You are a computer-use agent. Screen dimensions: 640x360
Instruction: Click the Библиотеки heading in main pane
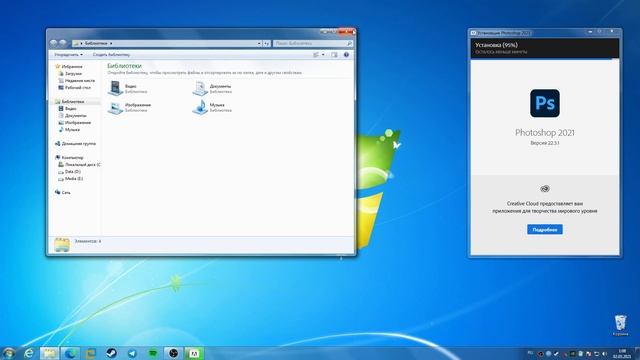(x=124, y=66)
